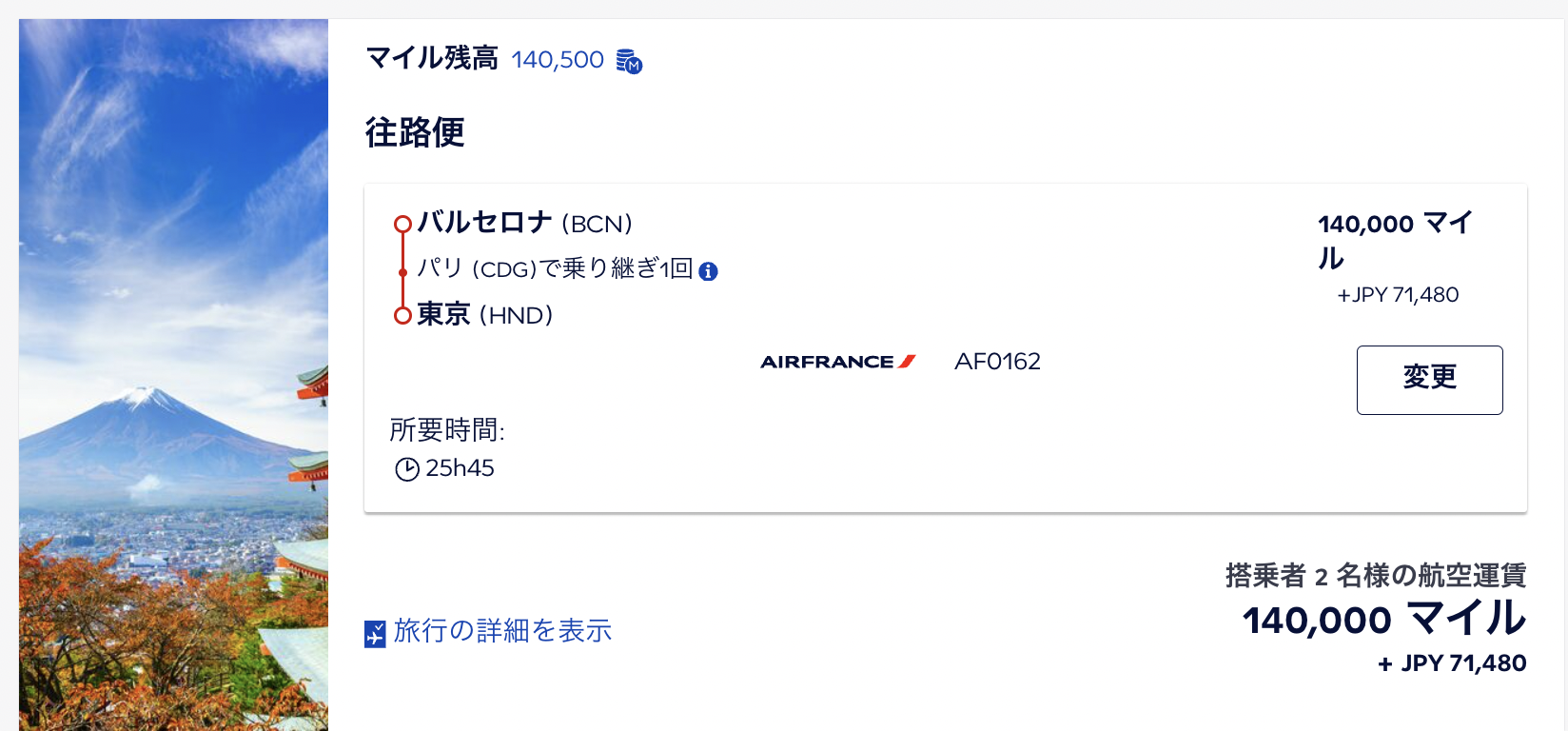The image size is (1568, 731).
Task: Click the clock icon beside 25h45
Action: point(407,469)
